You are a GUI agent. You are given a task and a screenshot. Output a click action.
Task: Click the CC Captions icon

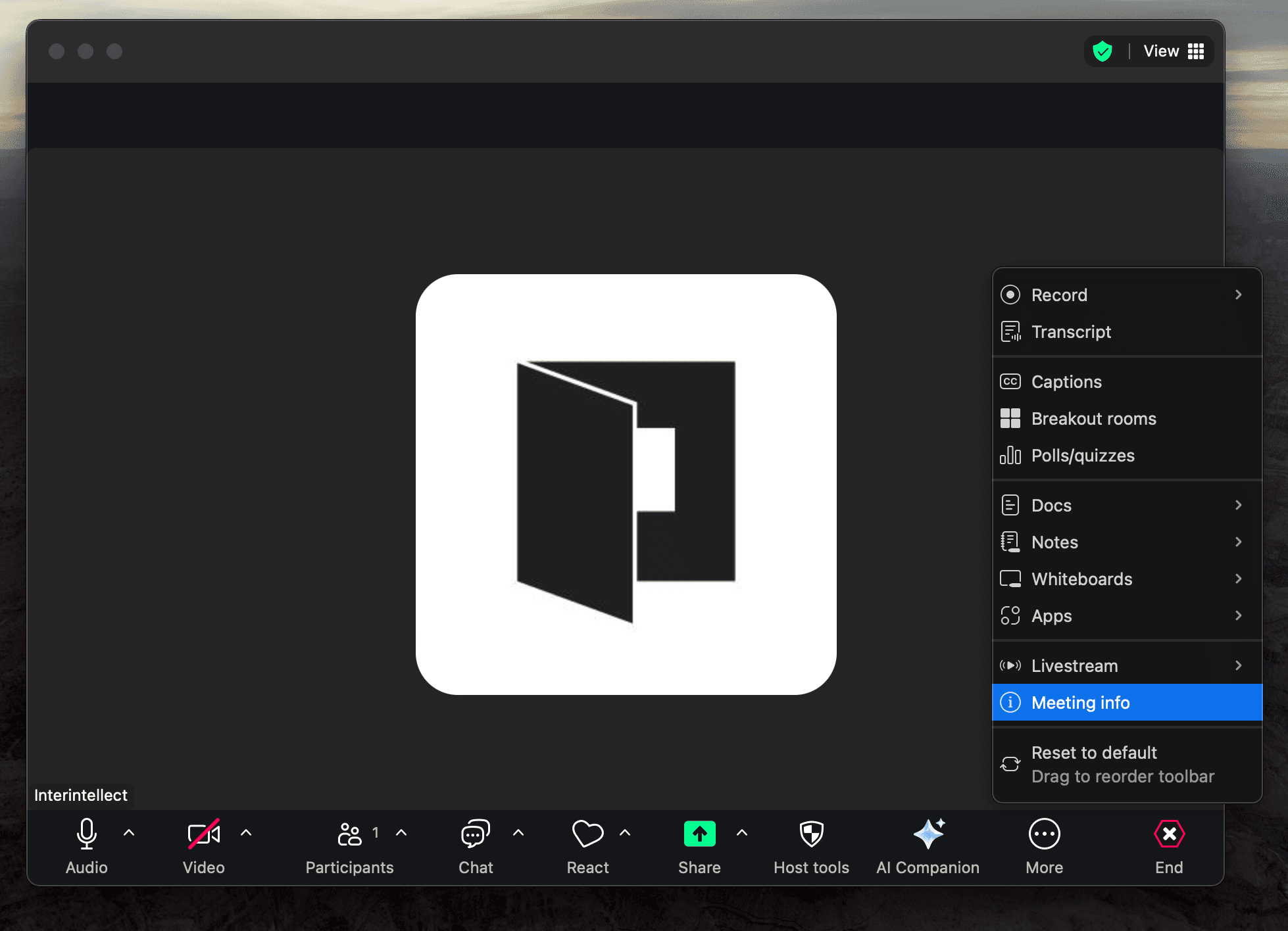[1010, 381]
